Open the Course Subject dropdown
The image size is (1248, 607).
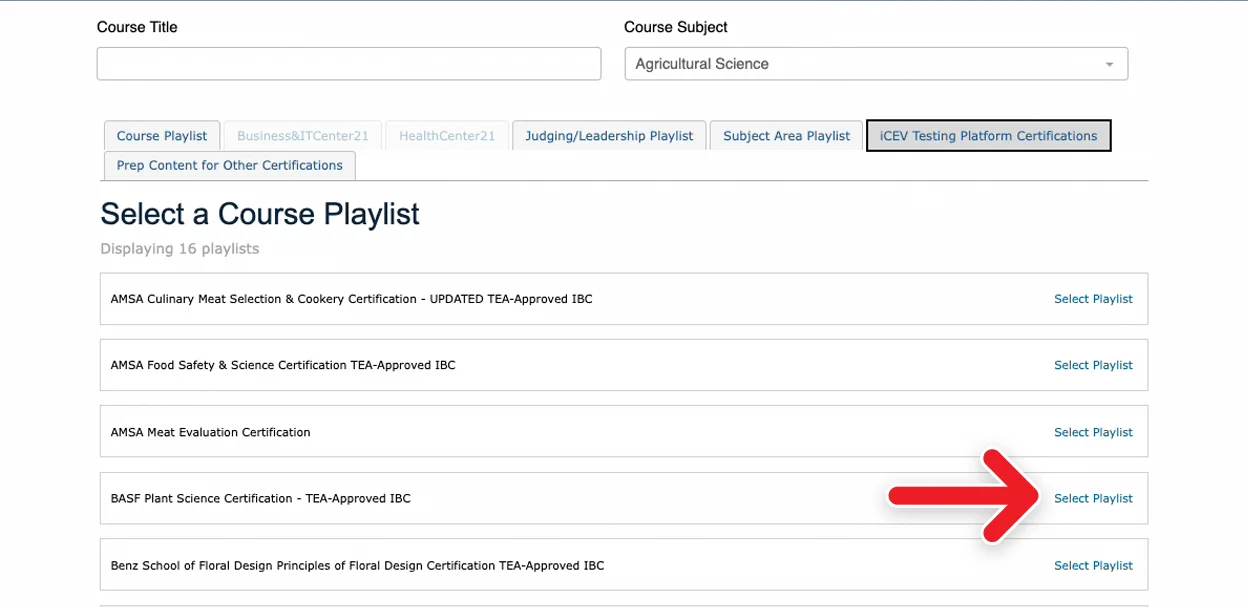pyautogui.click(x=876, y=64)
